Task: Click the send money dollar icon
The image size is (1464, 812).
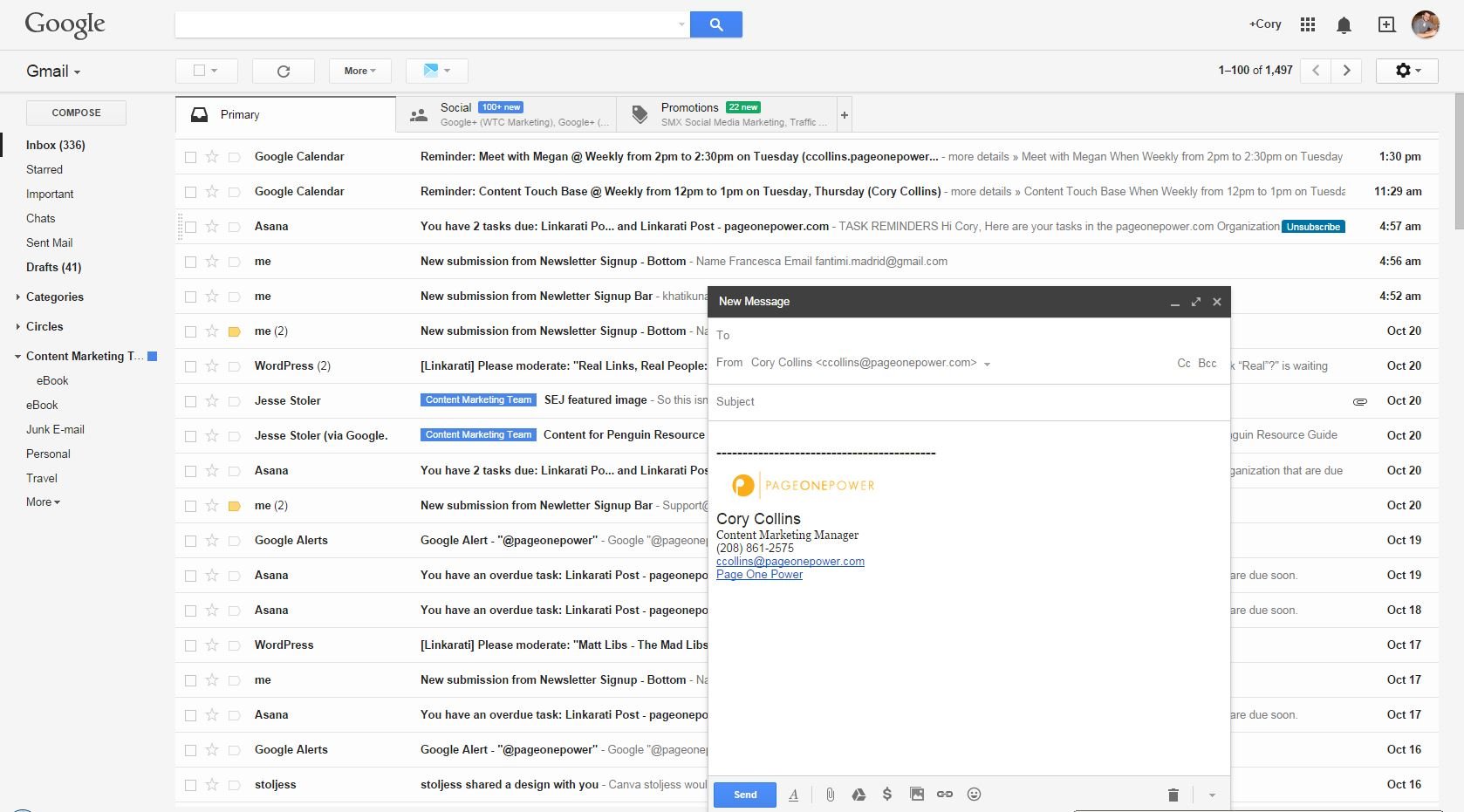Action: tap(886, 795)
